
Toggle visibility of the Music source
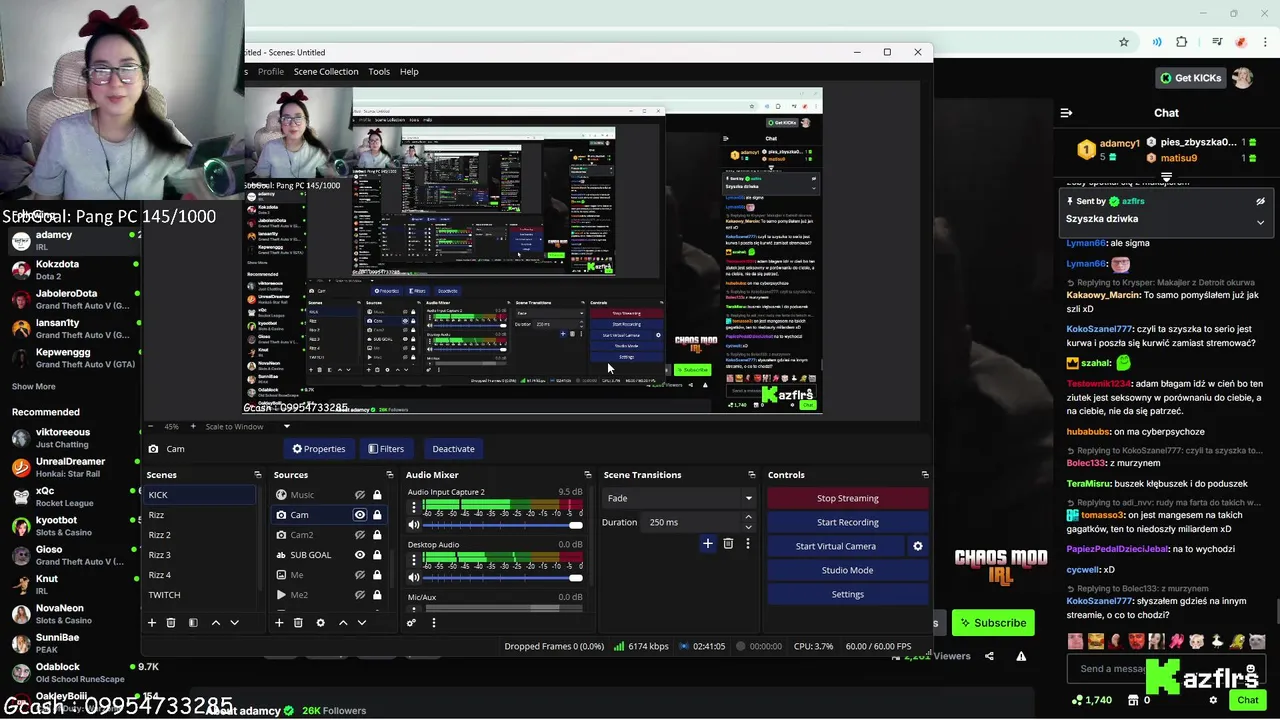pyautogui.click(x=360, y=495)
